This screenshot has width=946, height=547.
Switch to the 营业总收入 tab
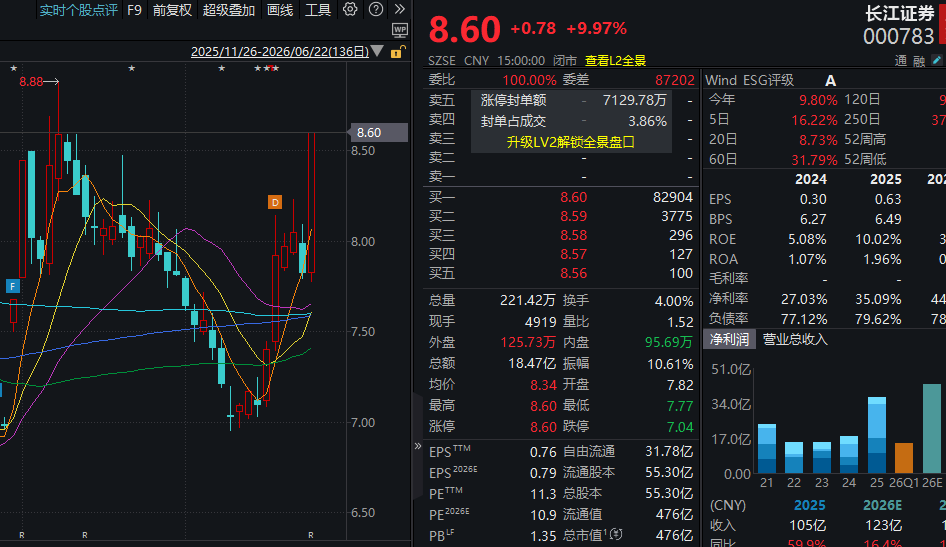coord(795,340)
